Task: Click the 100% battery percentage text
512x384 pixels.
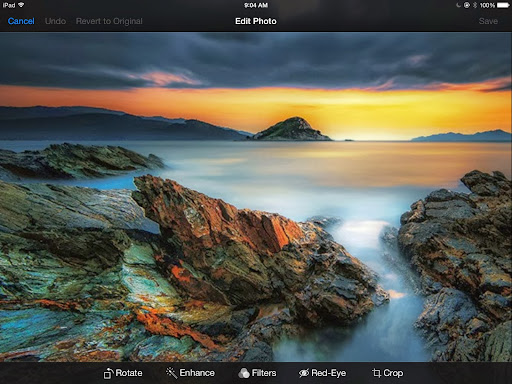Action: (x=487, y=5)
